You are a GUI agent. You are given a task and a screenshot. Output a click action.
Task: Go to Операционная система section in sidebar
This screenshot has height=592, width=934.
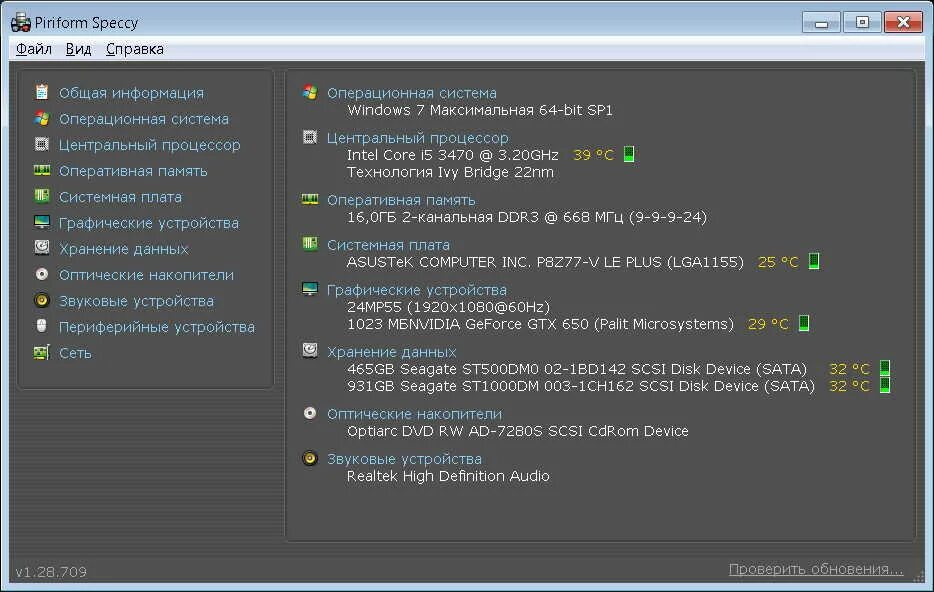144,119
